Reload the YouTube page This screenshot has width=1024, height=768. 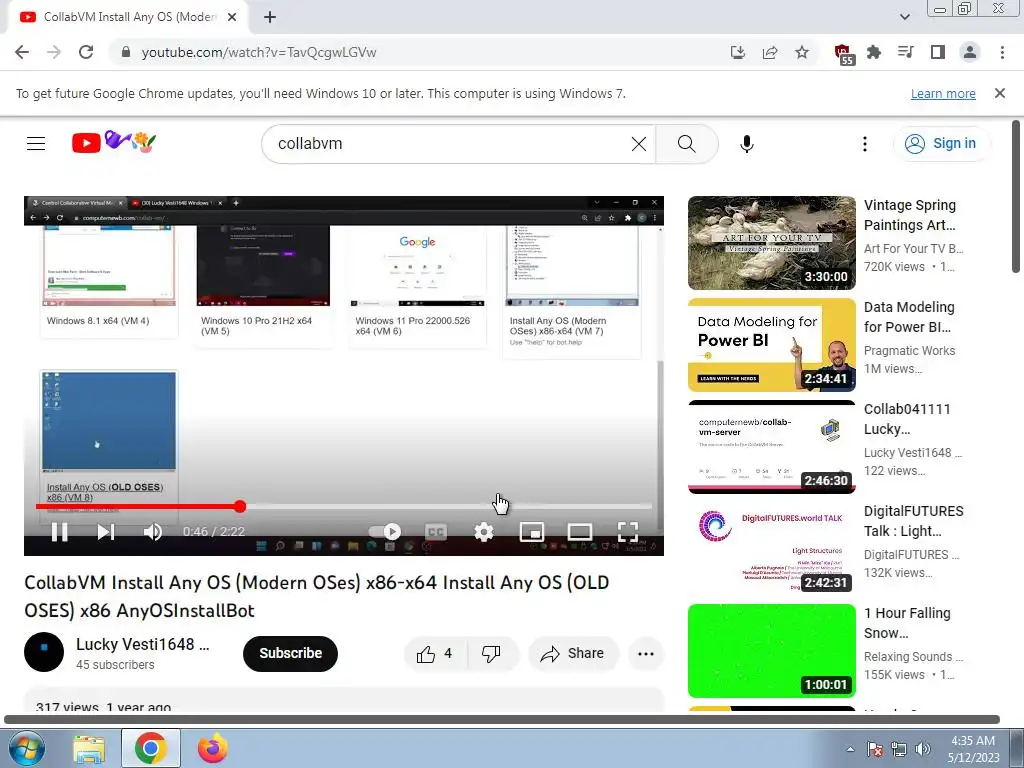tap(86, 52)
